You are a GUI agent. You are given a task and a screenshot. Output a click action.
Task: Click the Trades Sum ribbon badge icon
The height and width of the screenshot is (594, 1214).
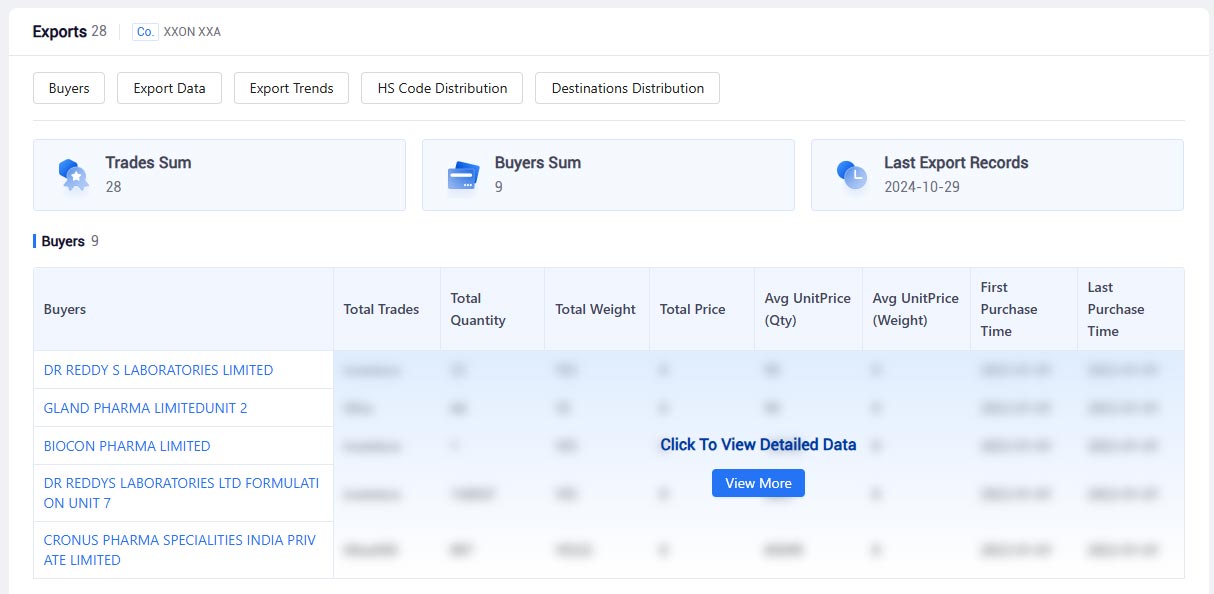73,175
